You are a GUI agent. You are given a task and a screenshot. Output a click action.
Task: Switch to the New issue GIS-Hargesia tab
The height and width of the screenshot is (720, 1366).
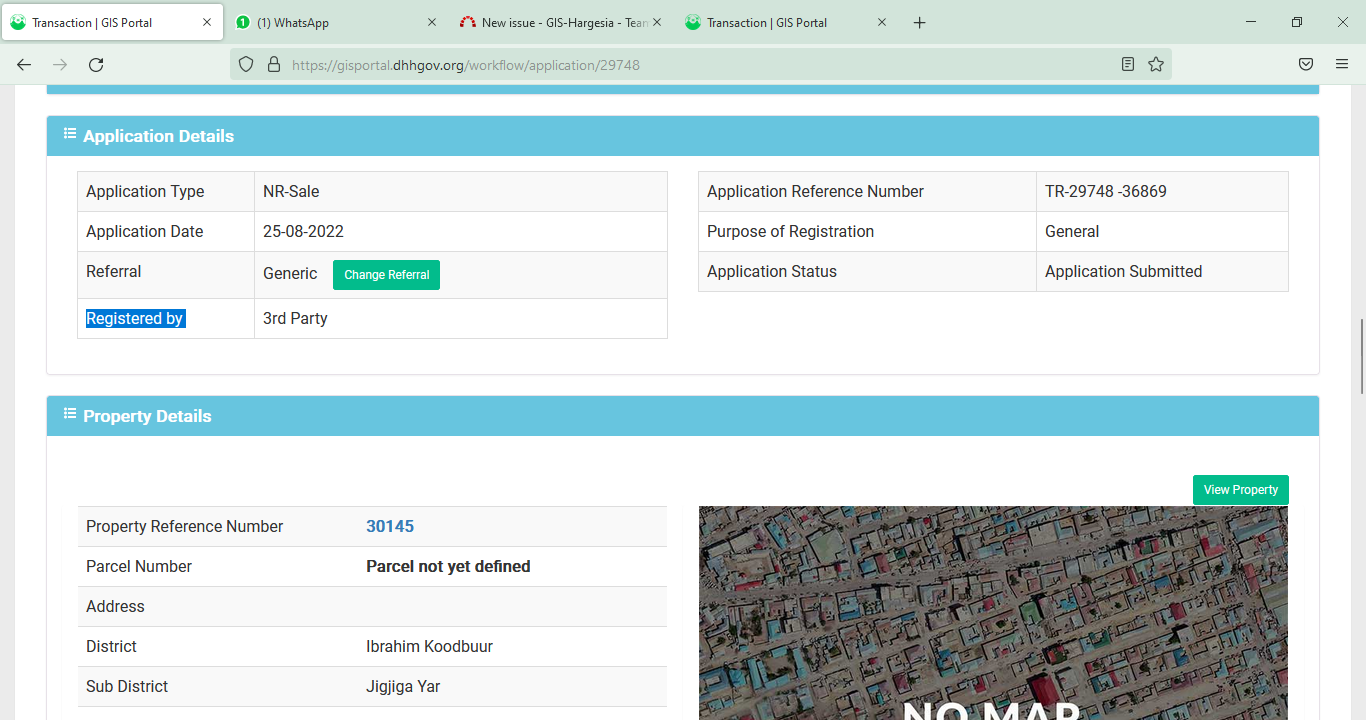tap(561, 22)
